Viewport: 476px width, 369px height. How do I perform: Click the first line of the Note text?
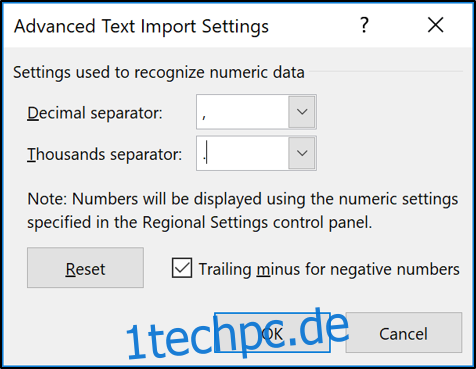[x=243, y=199]
